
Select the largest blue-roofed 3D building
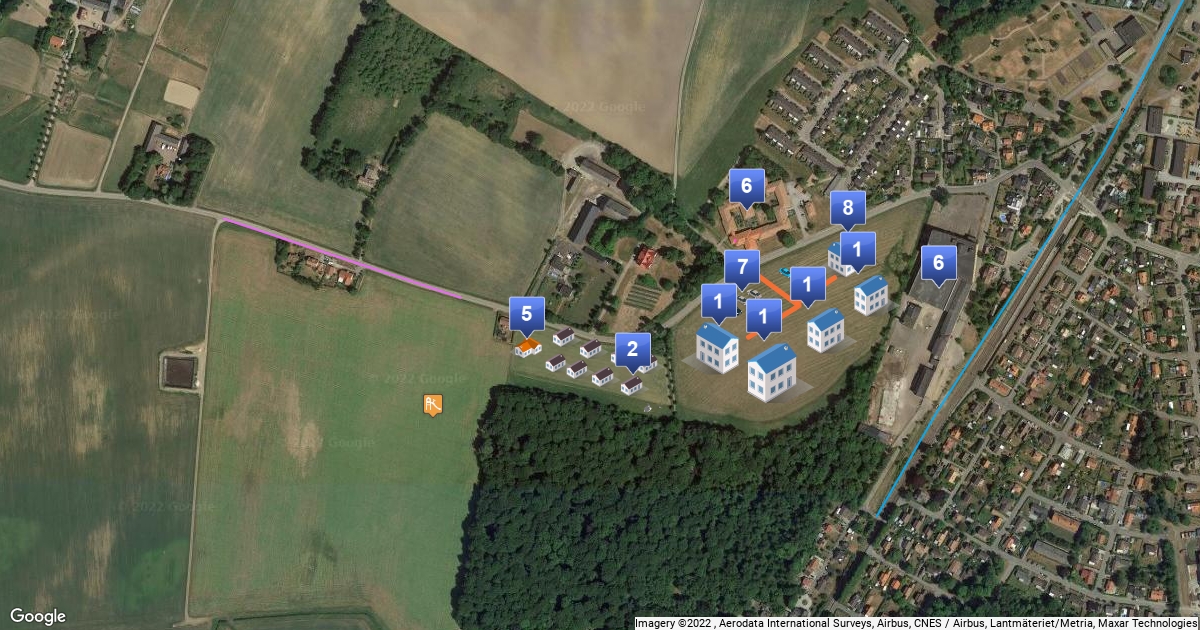772,372
